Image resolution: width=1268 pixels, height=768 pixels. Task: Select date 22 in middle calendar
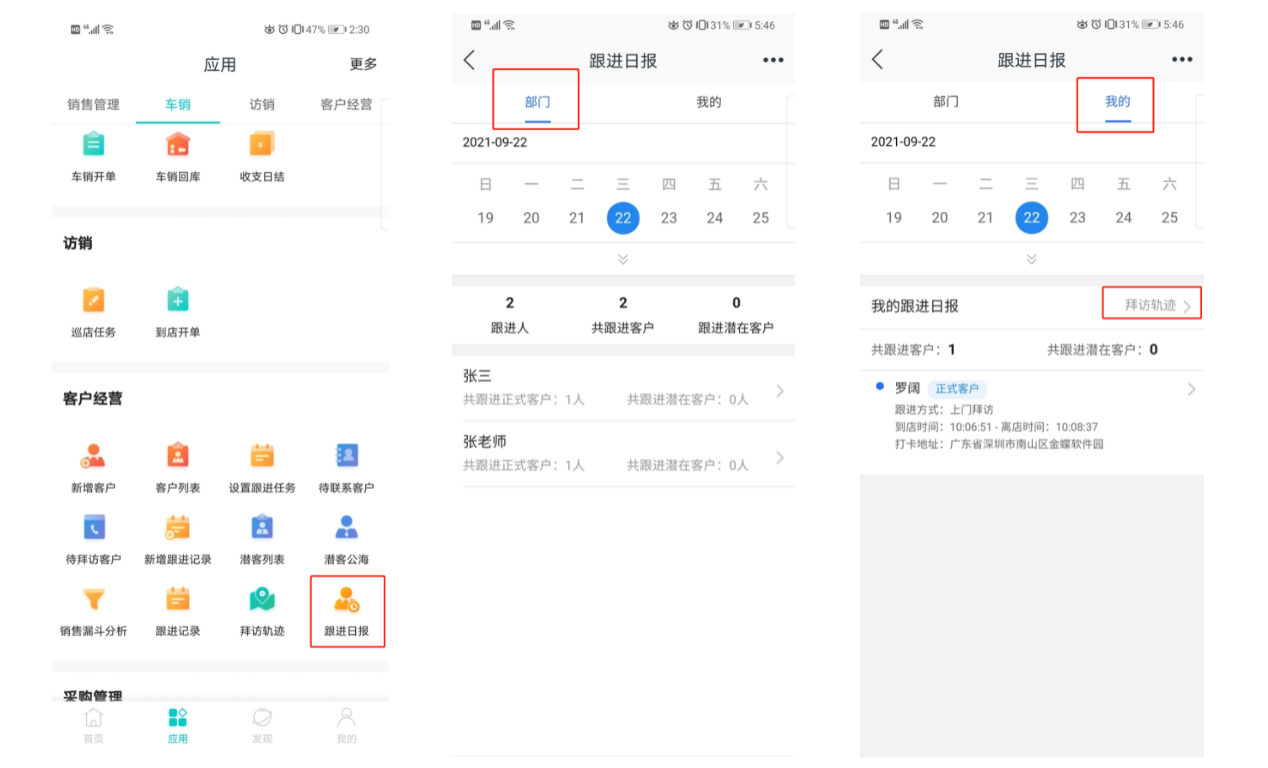623,218
